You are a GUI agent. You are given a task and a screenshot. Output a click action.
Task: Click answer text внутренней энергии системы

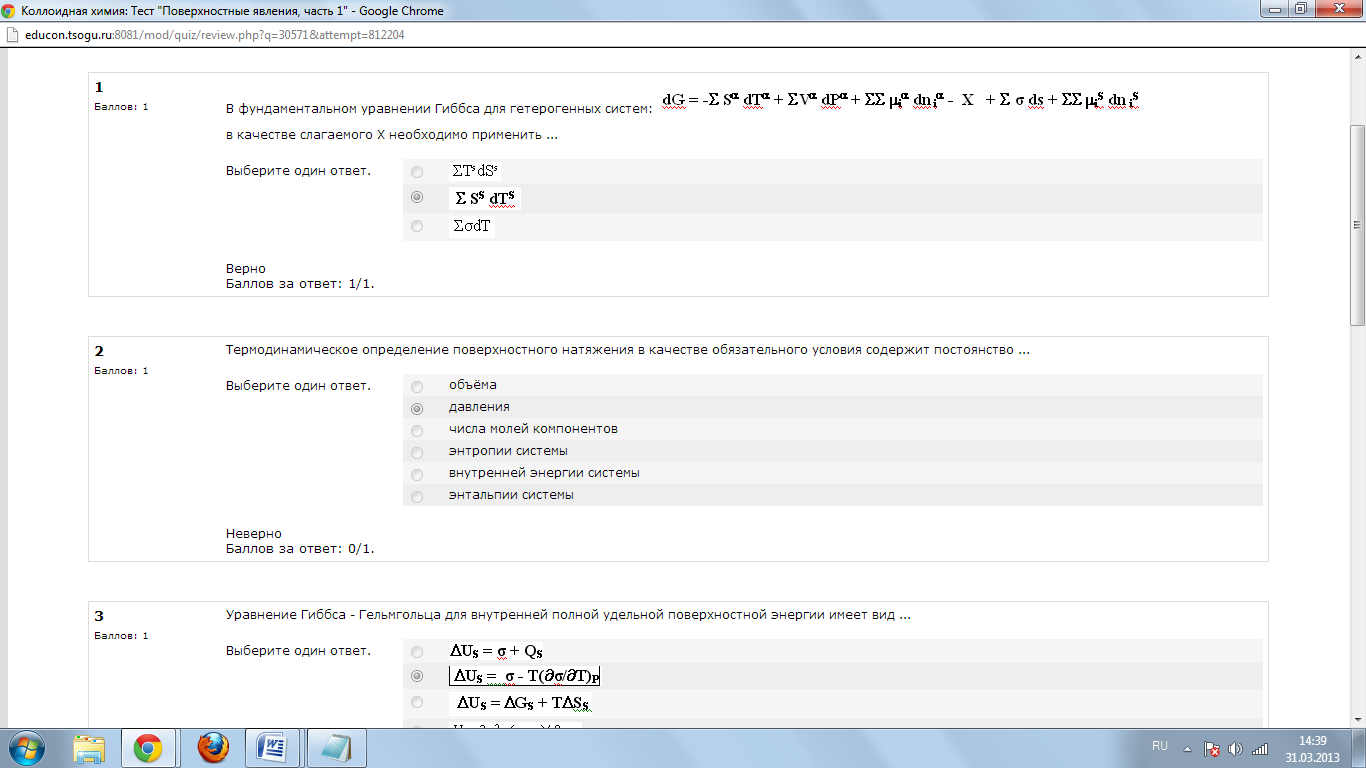click(544, 473)
